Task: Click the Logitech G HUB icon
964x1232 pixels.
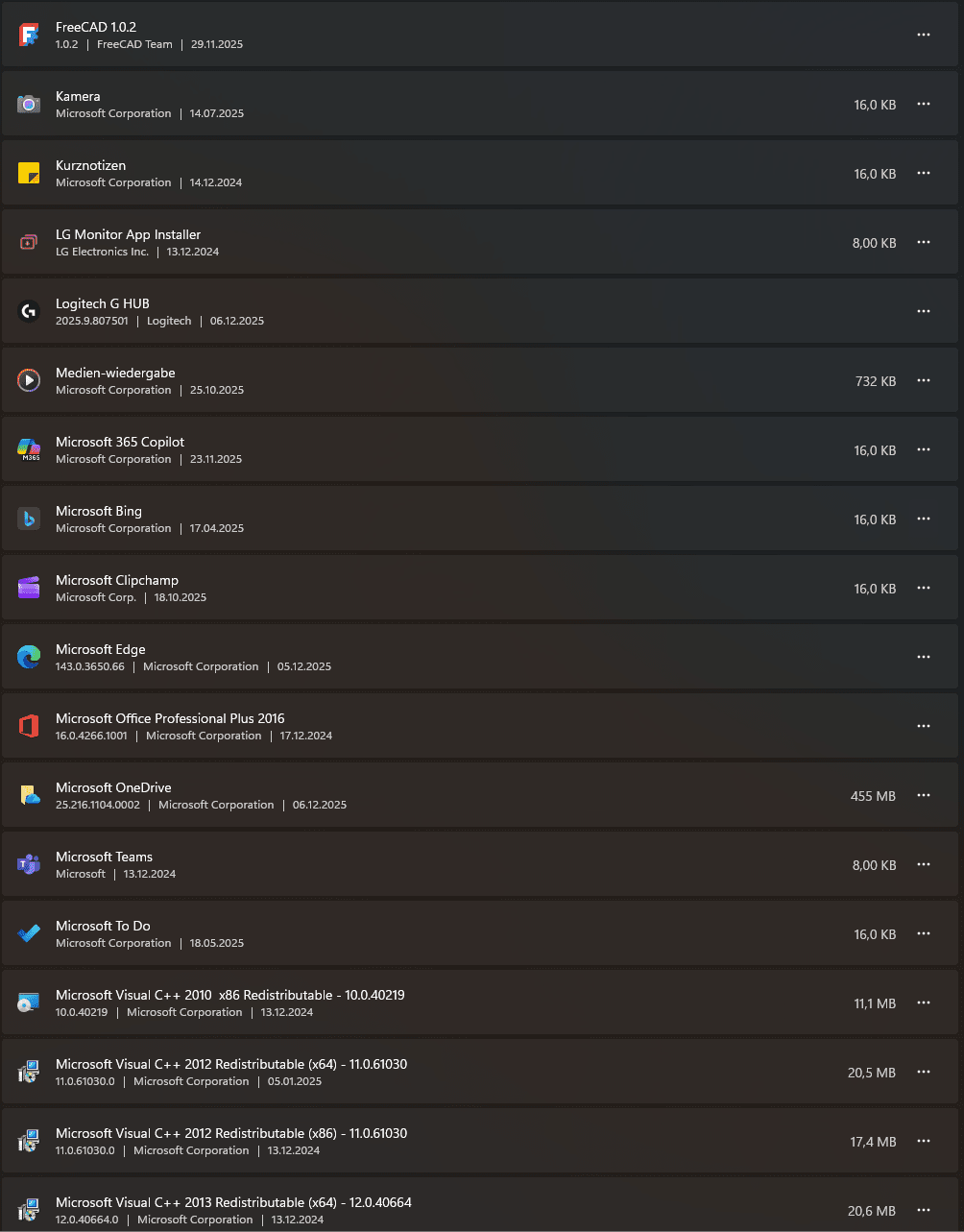Action: 29,311
